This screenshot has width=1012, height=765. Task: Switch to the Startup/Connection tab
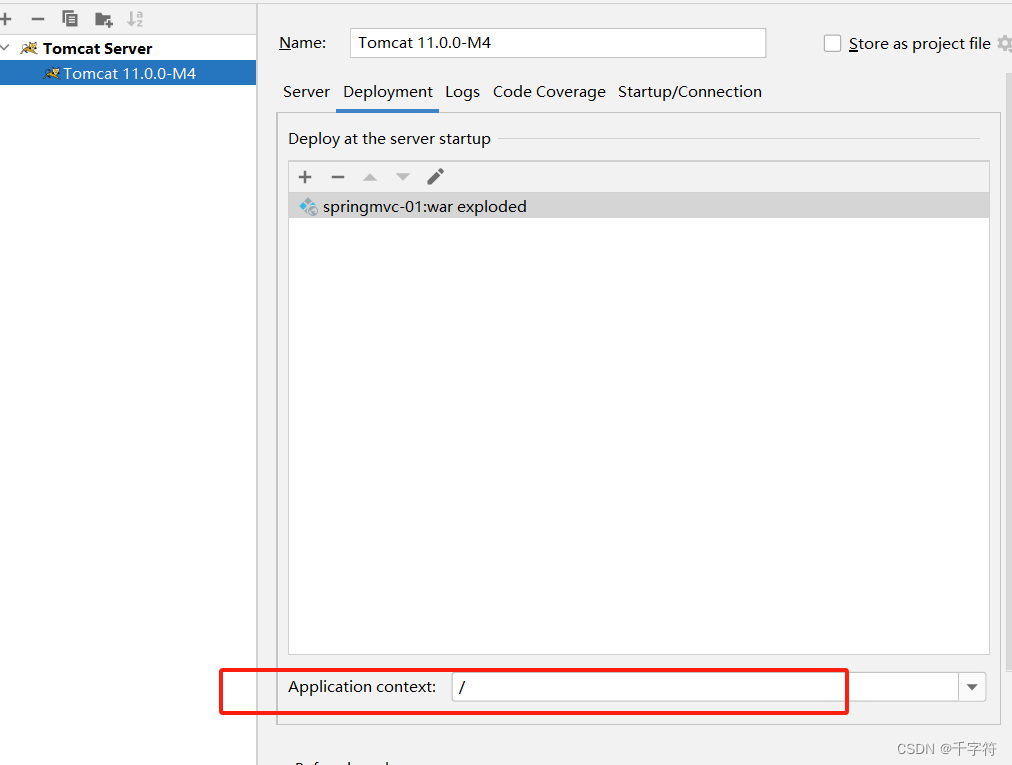[x=690, y=92]
